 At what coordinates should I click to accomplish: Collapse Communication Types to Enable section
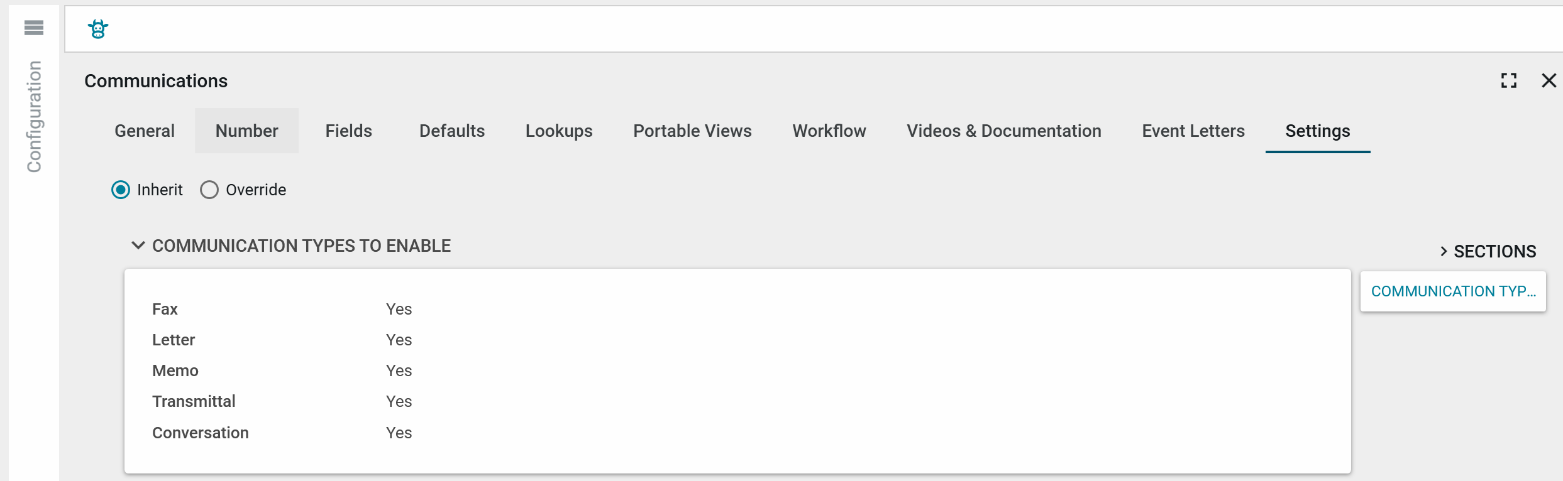tap(139, 246)
